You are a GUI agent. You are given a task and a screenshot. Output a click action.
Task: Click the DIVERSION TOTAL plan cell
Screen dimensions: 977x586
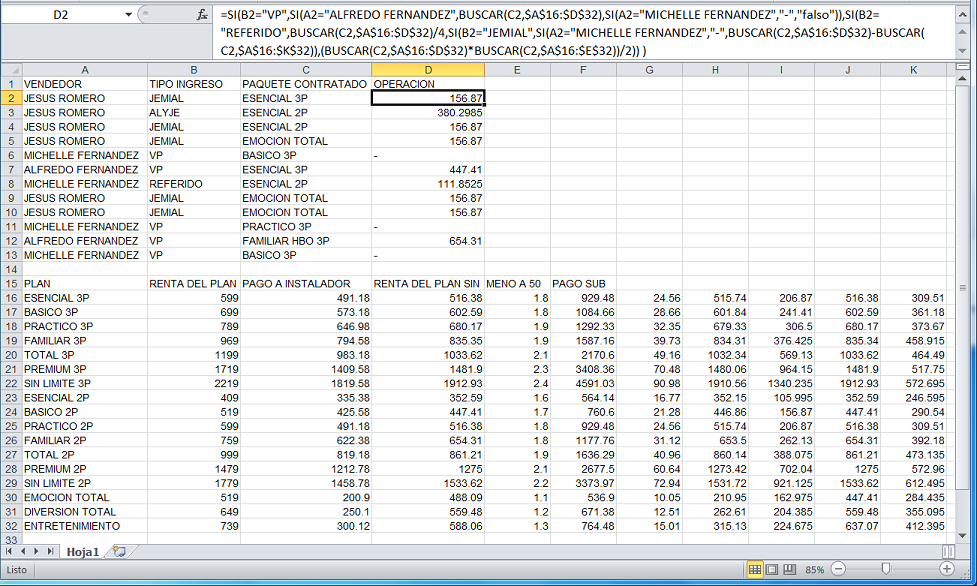coord(85,512)
